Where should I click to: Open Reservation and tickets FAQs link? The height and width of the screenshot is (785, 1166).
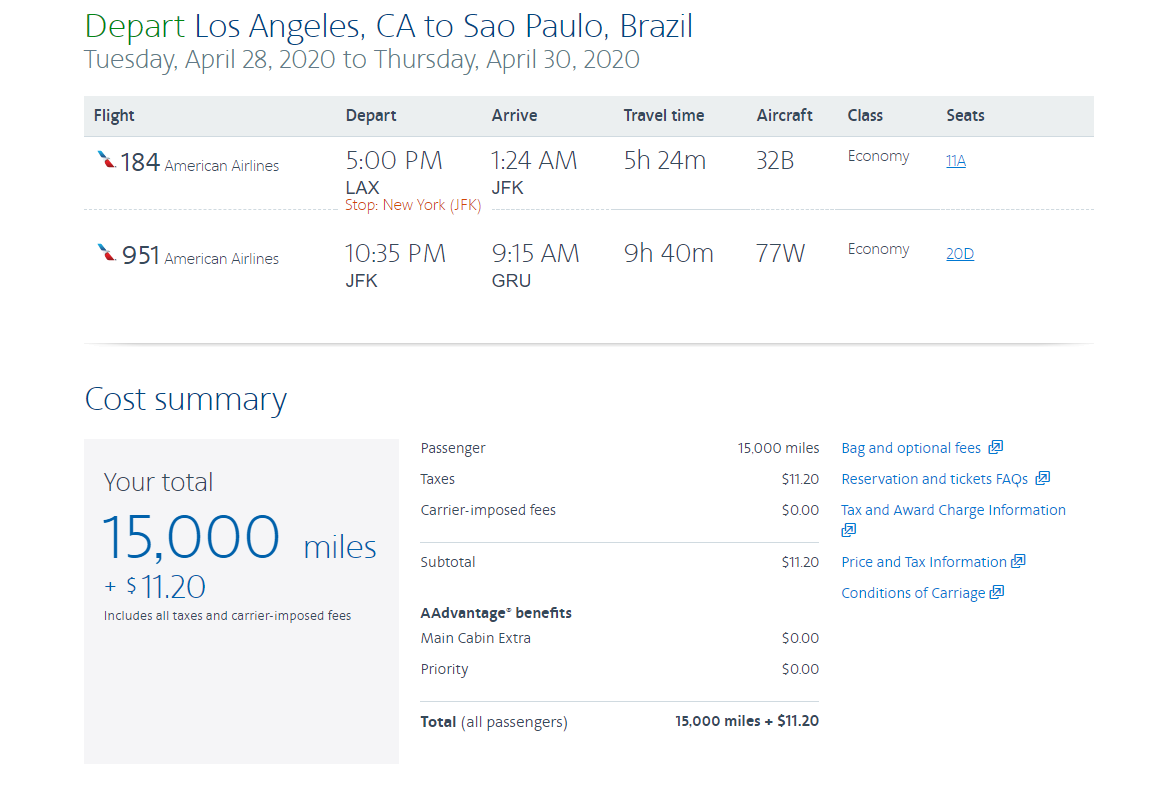(x=934, y=479)
